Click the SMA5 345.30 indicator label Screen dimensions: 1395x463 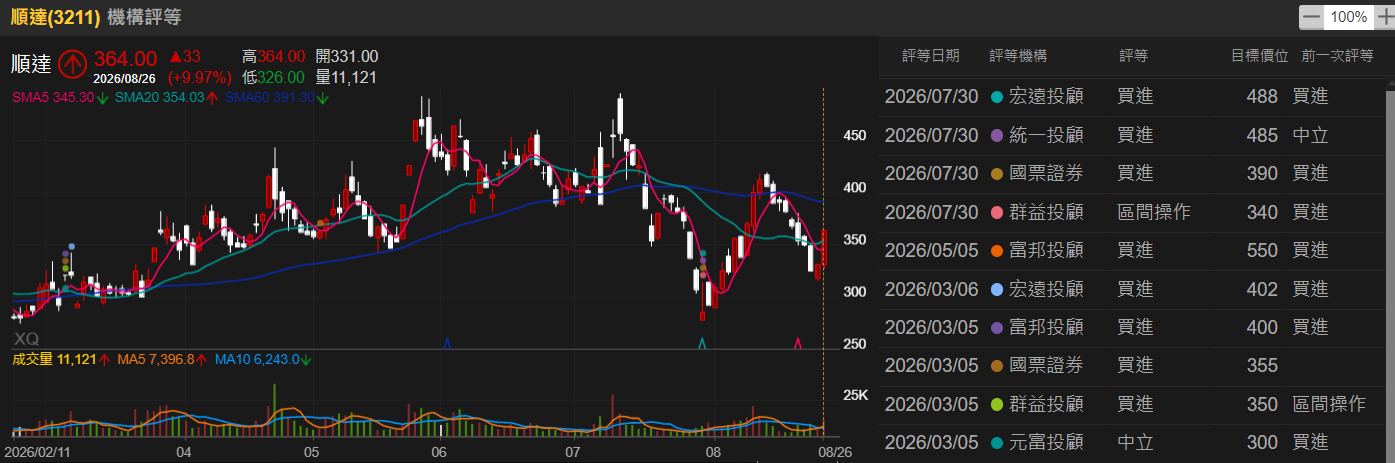click(x=53, y=97)
